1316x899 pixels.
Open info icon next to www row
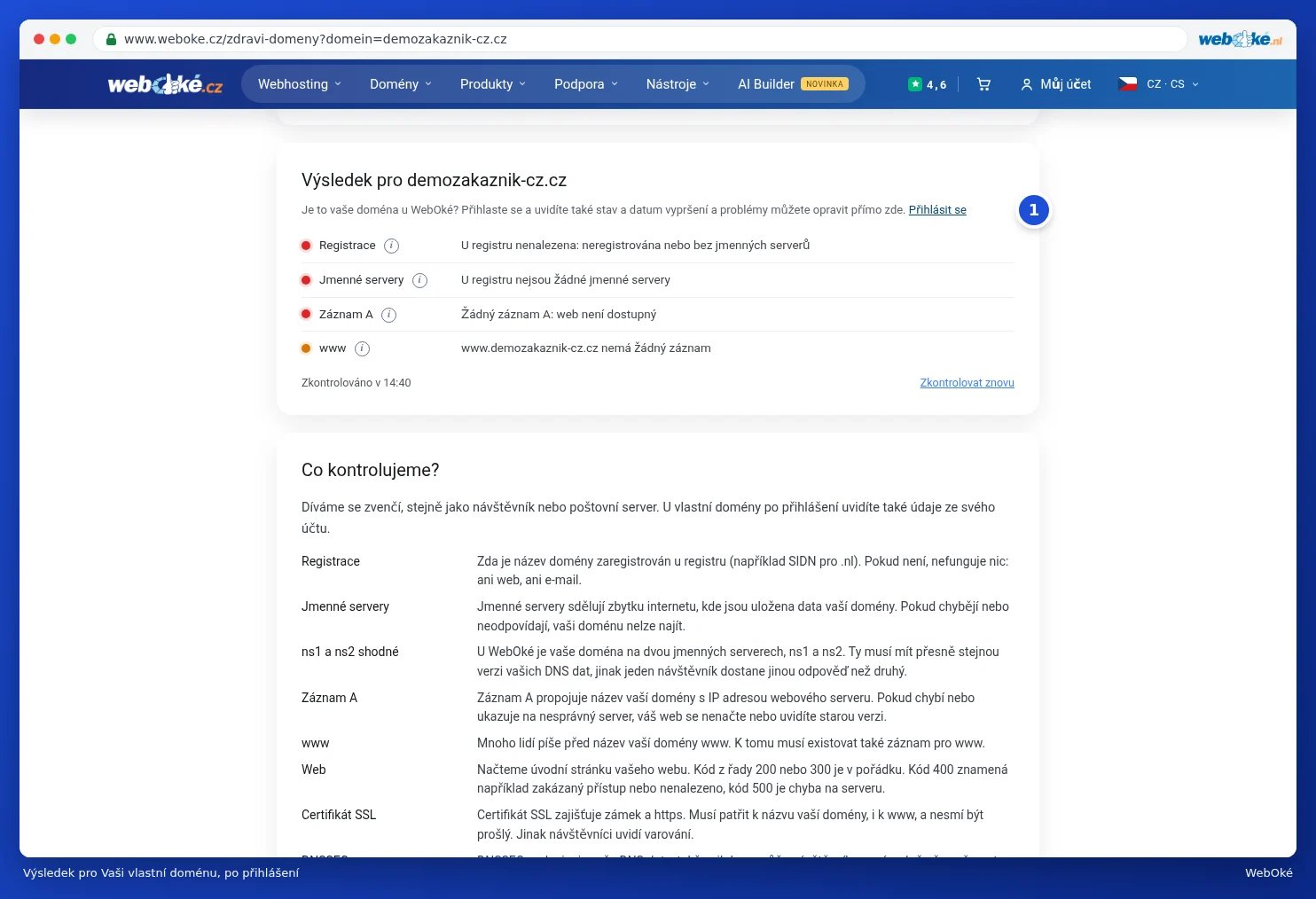362,348
